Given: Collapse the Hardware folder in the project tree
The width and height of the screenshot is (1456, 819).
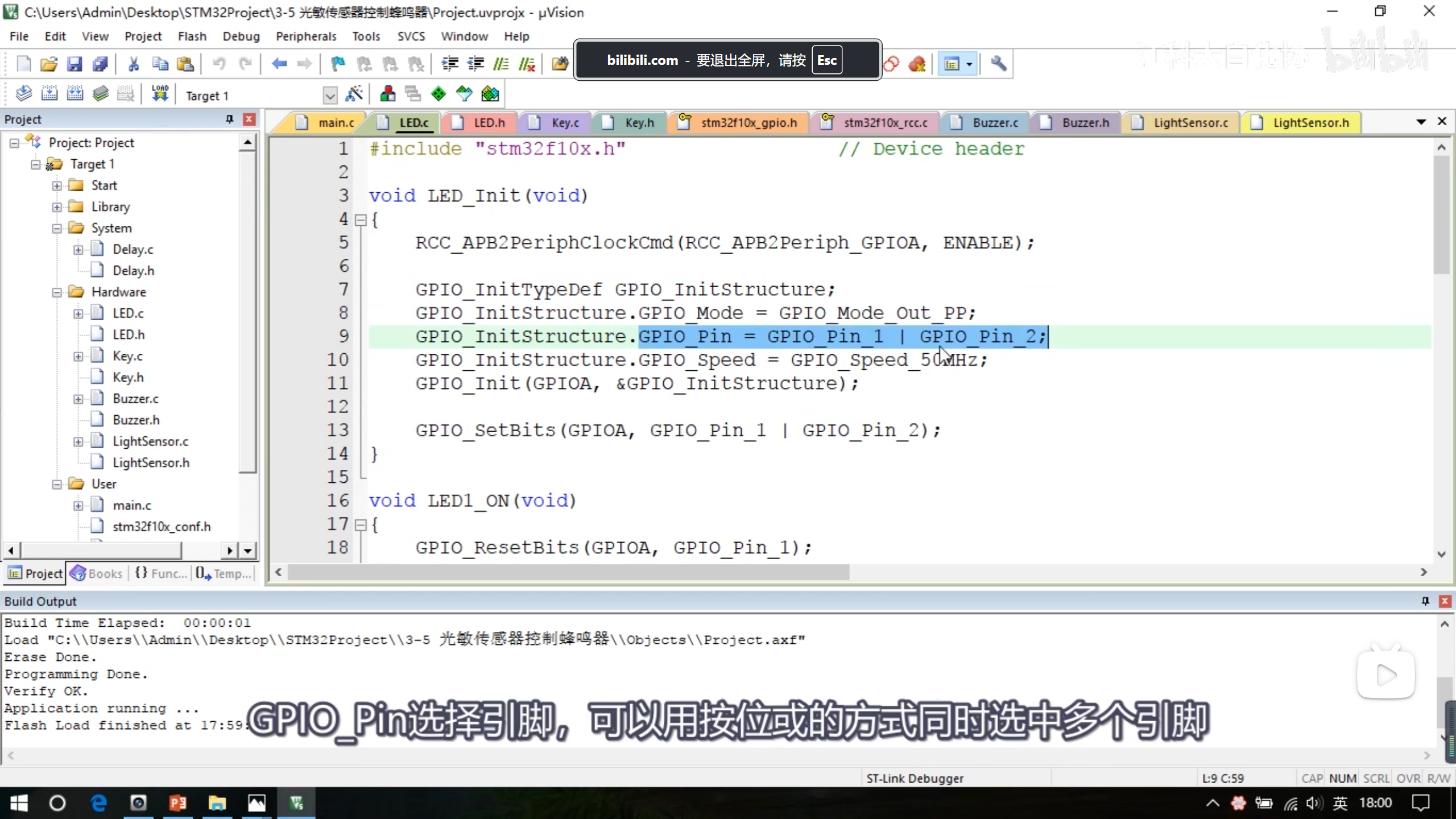Looking at the screenshot, I should point(57,292).
